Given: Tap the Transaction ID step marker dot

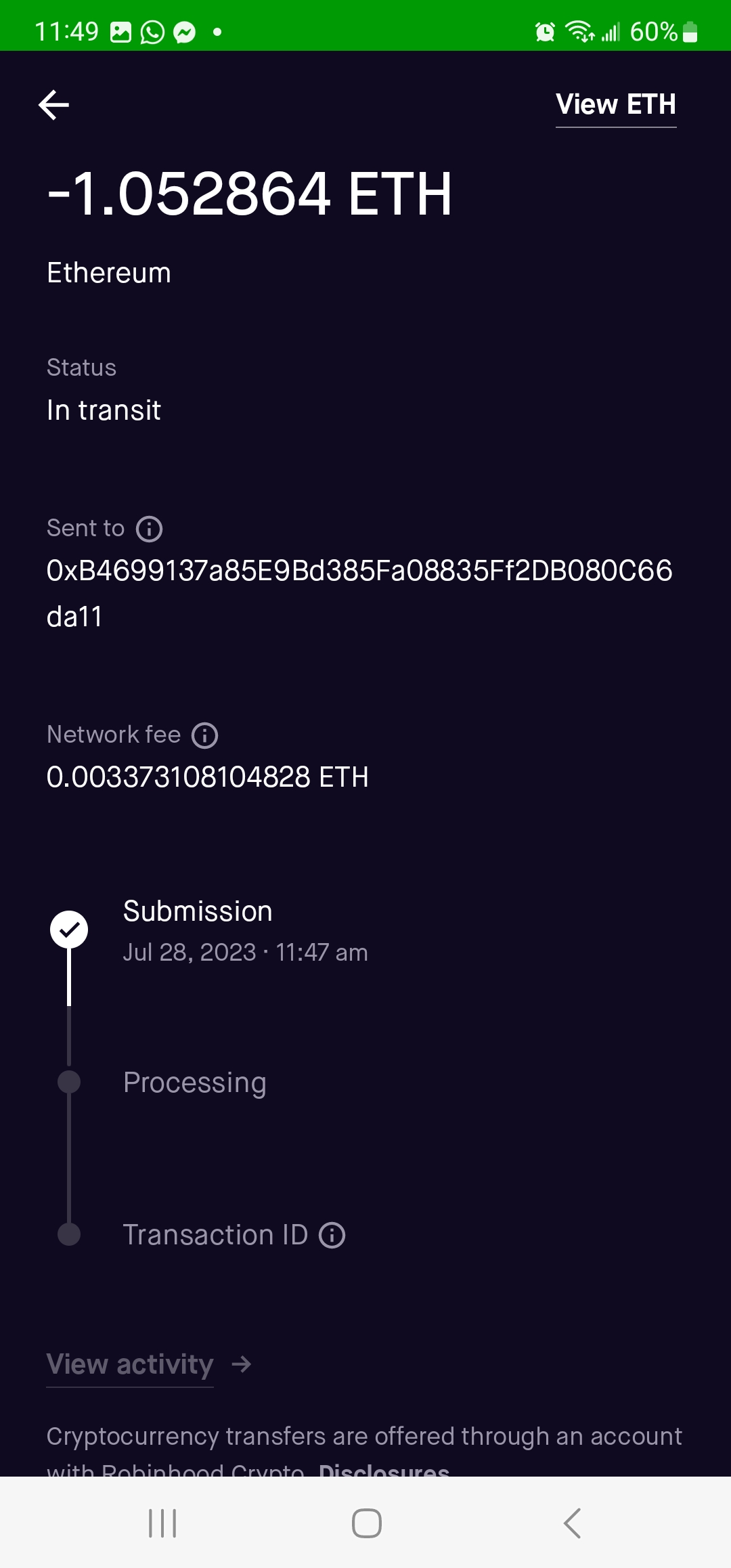Looking at the screenshot, I should pos(69,1234).
